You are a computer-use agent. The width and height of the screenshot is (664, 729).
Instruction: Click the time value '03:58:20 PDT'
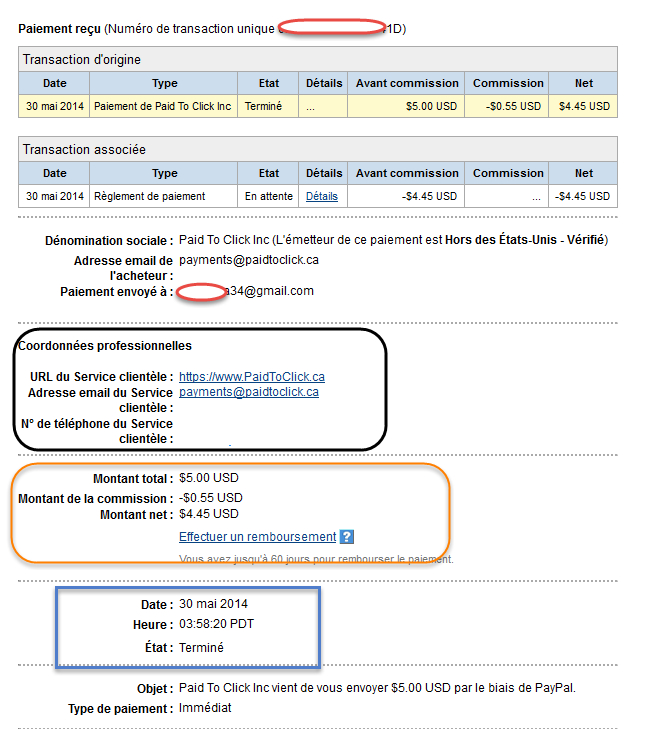(x=217, y=624)
